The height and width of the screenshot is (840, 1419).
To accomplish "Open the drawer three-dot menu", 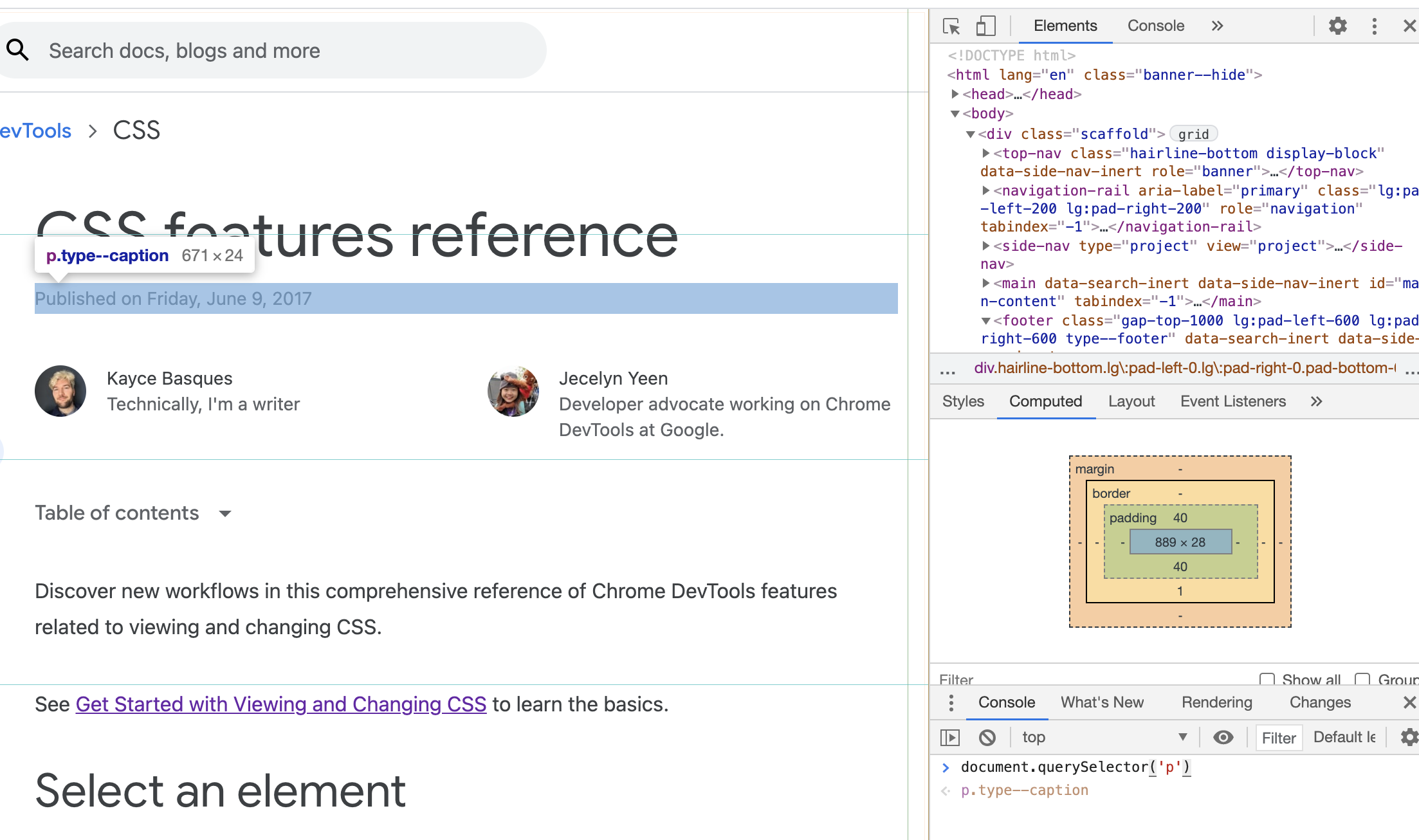I will tap(951, 702).
